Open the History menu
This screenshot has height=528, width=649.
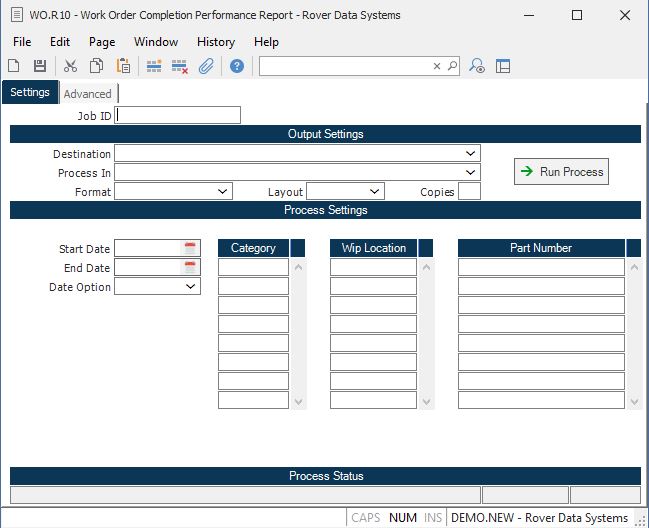[x=215, y=42]
